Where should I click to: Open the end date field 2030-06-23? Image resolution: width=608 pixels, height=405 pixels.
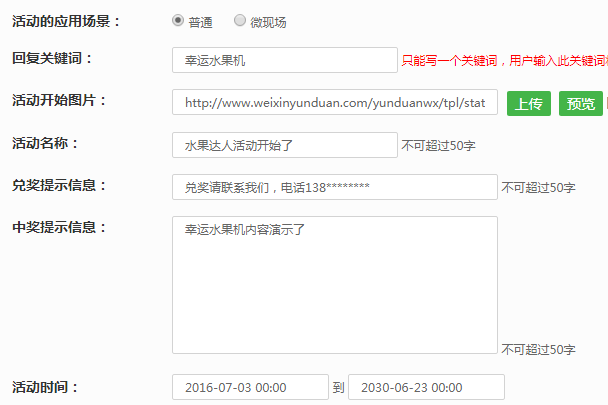pyautogui.click(x=426, y=387)
